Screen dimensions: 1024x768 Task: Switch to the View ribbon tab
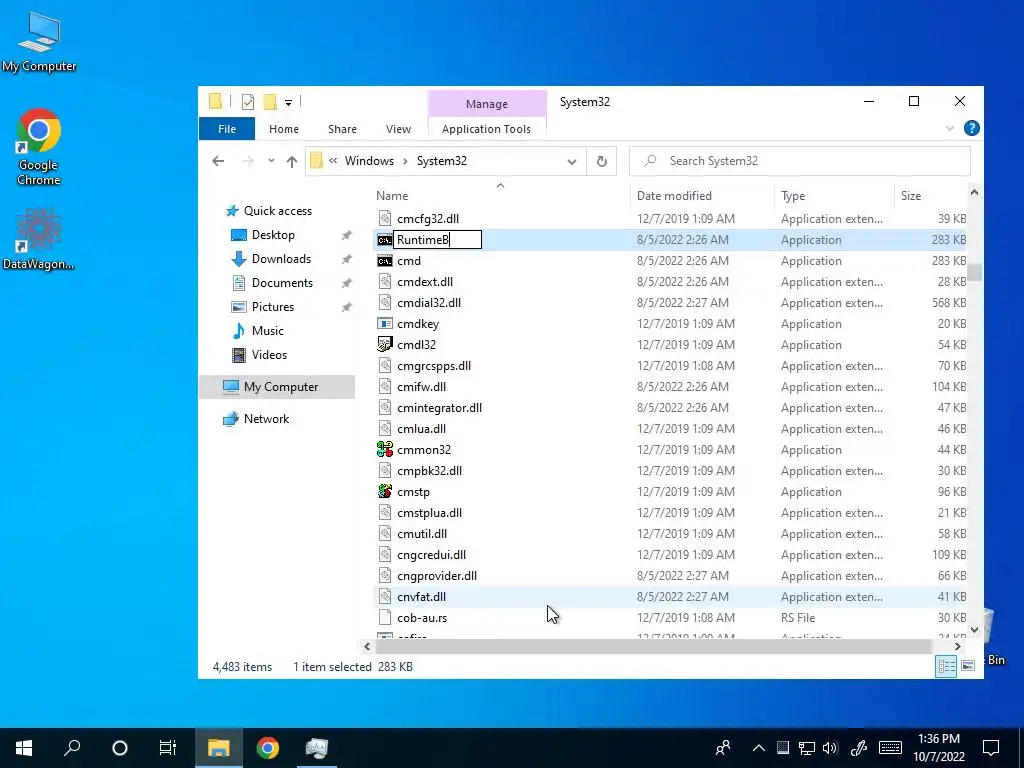(x=398, y=129)
